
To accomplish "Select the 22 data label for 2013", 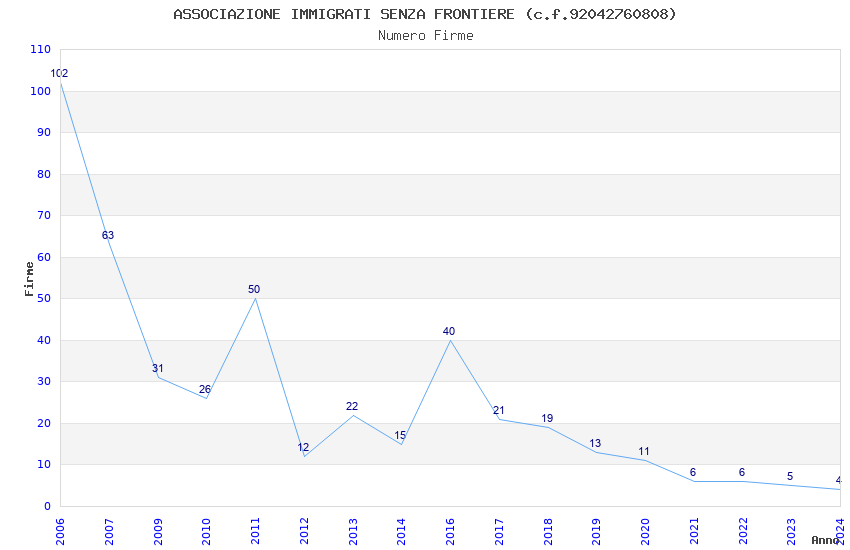I will 352,406.
